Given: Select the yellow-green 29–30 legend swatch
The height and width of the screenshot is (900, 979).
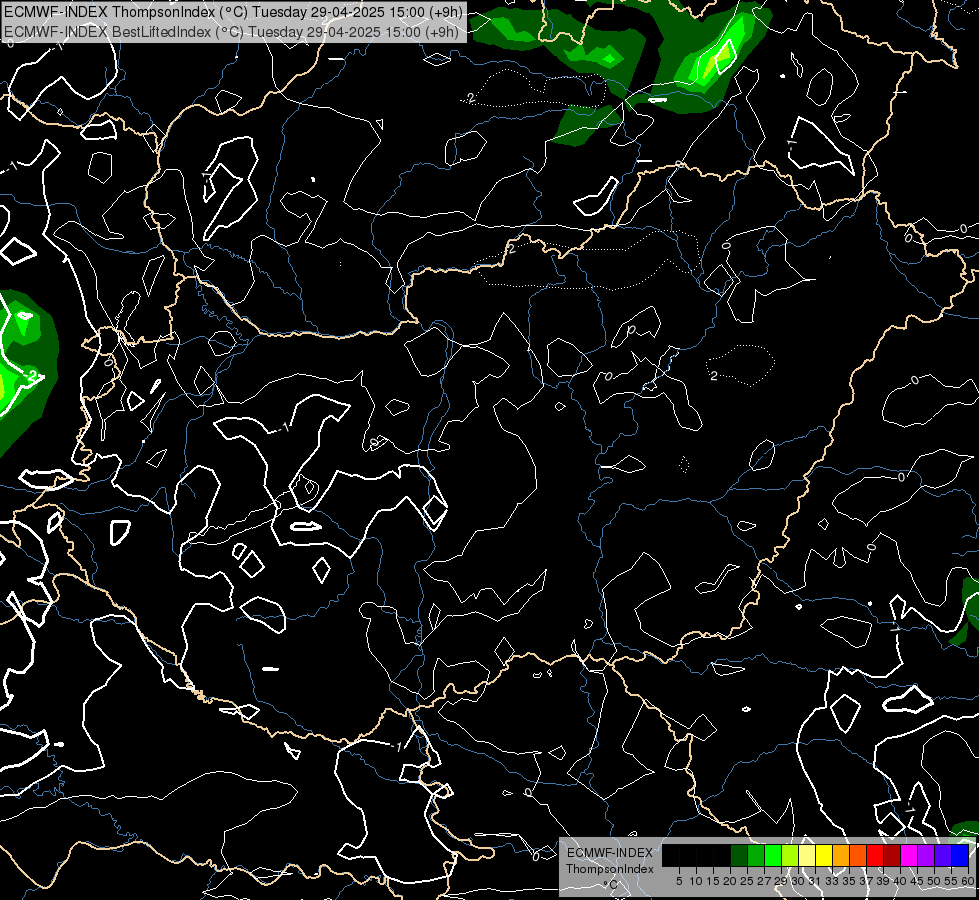Looking at the screenshot, I should click(790, 856).
